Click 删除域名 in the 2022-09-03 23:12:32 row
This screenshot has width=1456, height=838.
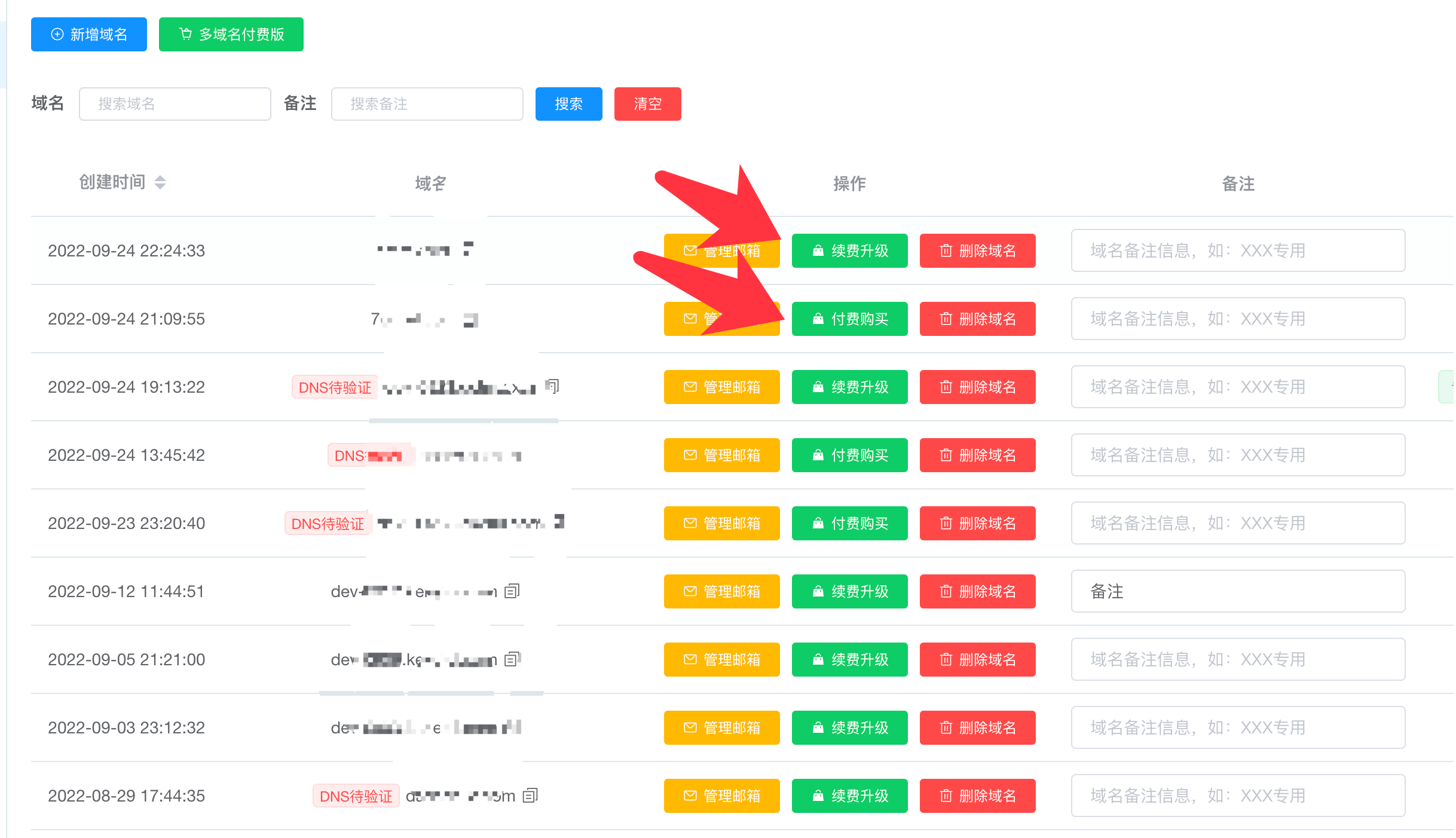click(x=978, y=727)
